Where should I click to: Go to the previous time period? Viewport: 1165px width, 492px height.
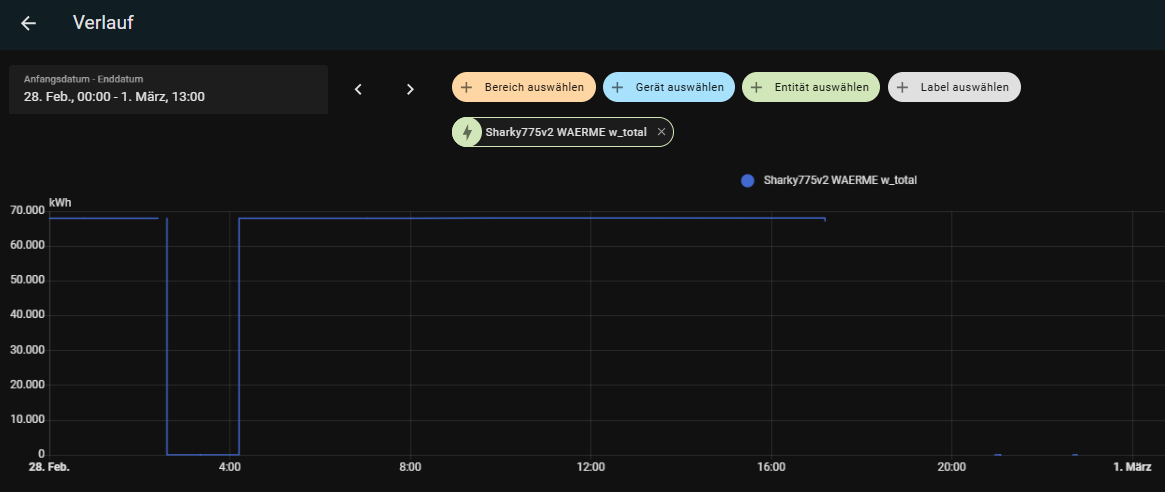pos(358,89)
